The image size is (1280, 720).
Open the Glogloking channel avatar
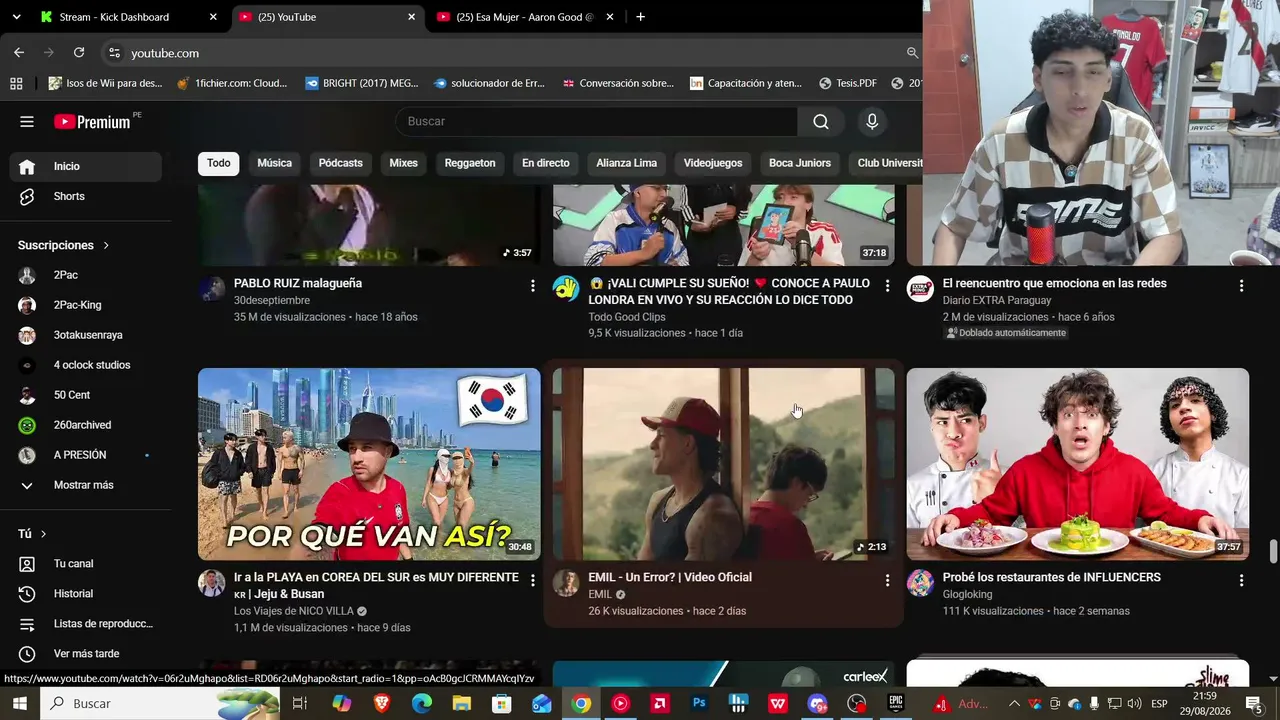point(920,583)
